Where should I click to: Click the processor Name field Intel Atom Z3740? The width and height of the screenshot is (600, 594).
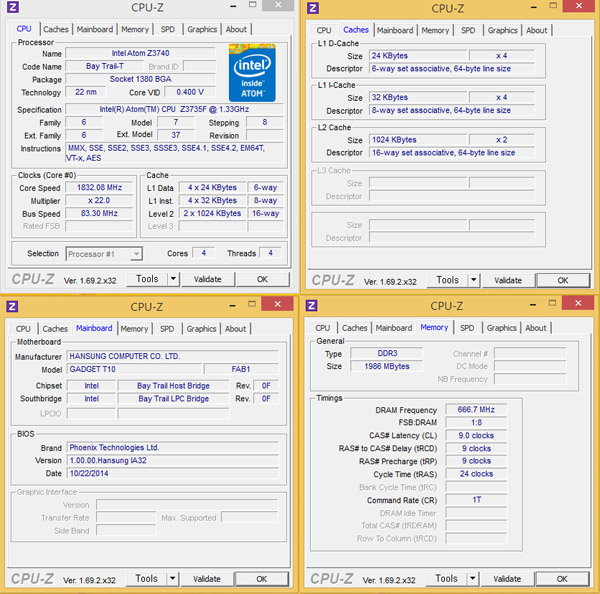(140, 53)
